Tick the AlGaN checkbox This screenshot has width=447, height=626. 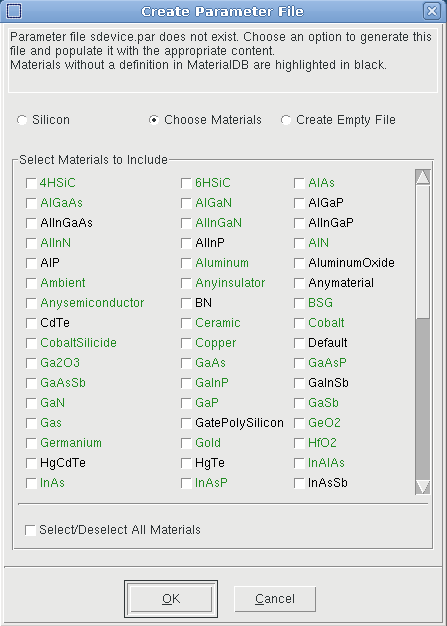(186, 203)
